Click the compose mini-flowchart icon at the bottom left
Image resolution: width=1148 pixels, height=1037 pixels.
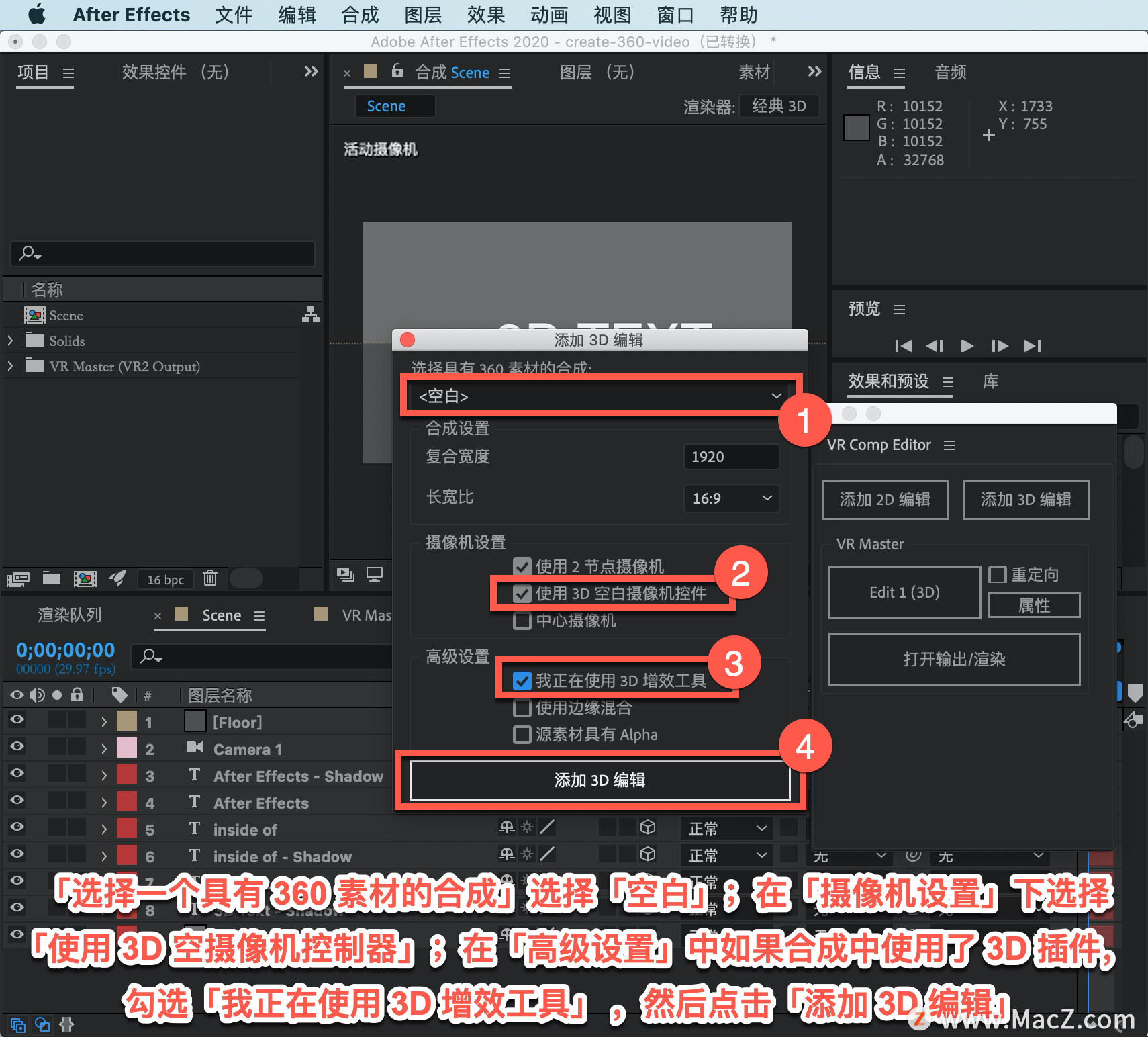click(x=17, y=1025)
